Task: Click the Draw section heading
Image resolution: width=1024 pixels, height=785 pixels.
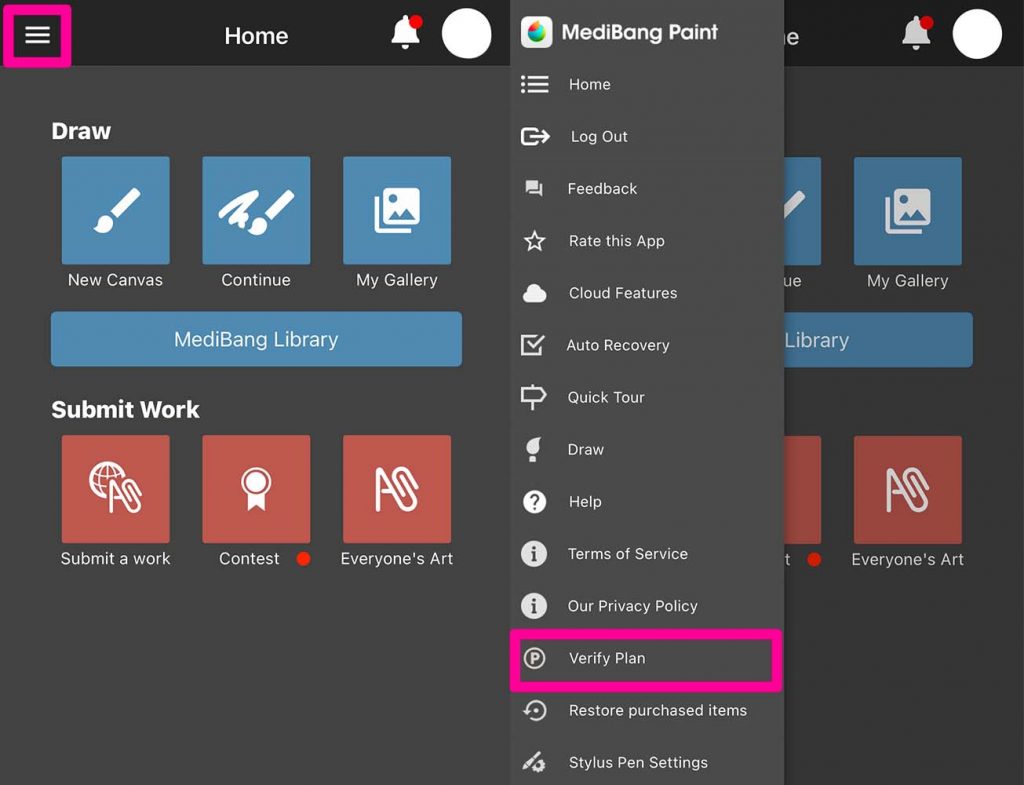Action: click(x=81, y=131)
